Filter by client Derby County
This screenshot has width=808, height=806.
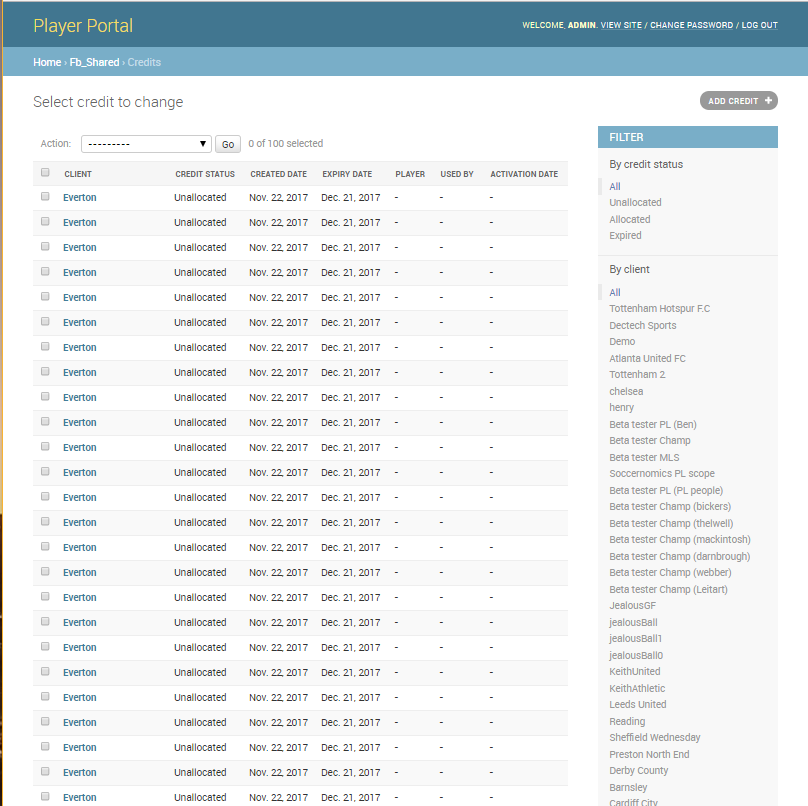tap(638, 770)
